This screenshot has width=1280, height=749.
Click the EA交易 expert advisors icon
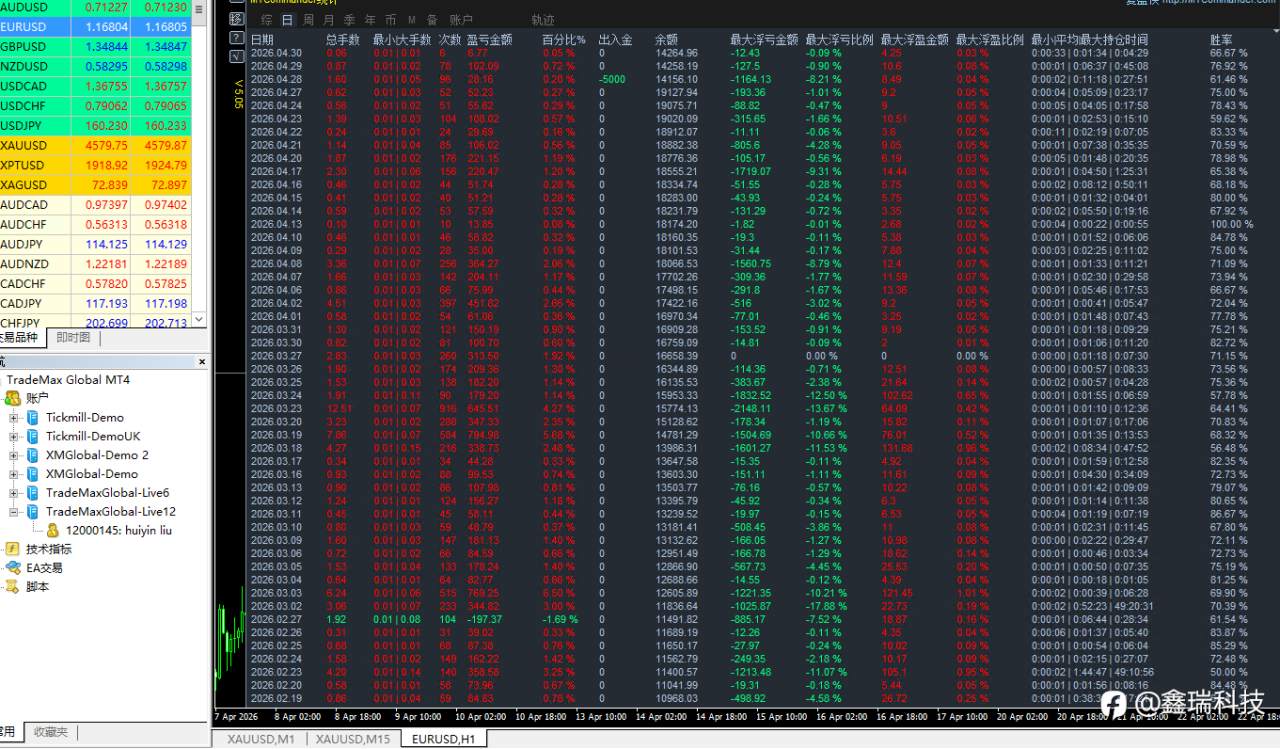13,568
